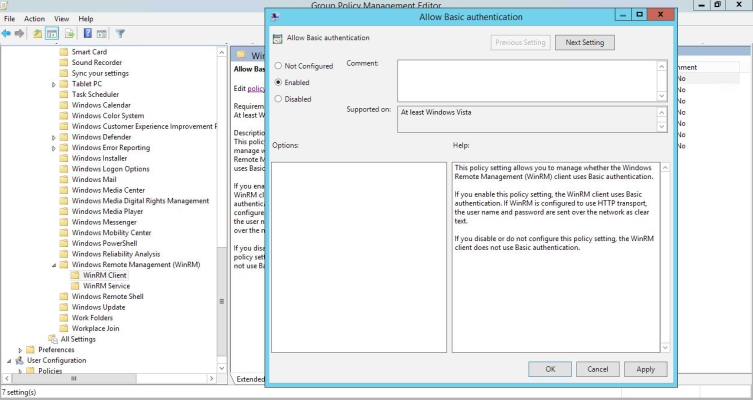Click the Next Setting button
Image resolution: width=753 pixels, height=400 pixels.
(584, 42)
